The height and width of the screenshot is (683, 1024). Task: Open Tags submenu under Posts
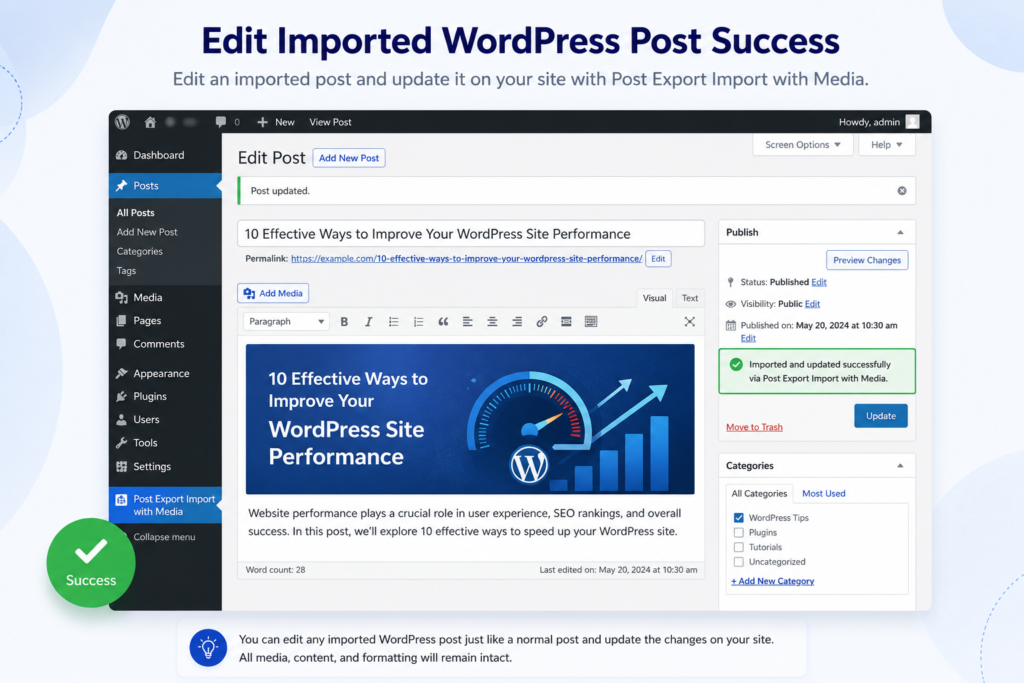point(127,270)
